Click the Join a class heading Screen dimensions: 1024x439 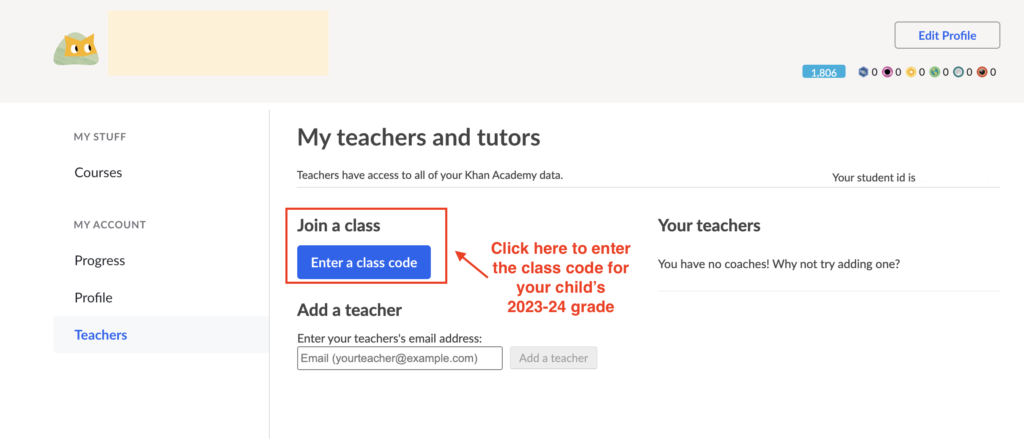(339, 226)
